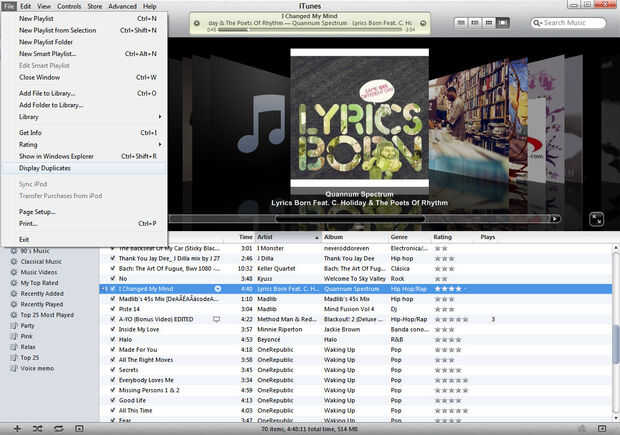
Task: Choose Add File to Library
Action: pyautogui.click(x=84, y=93)
